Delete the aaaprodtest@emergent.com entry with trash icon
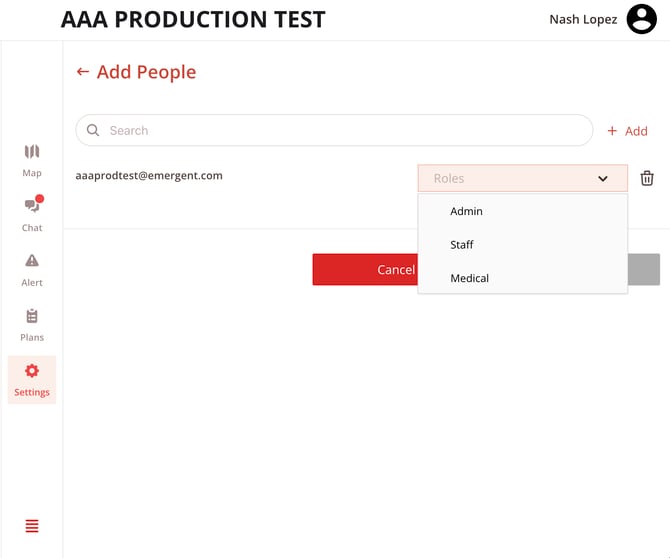The width and height of the screenshot is (670, 558). [x=647, y=178]
